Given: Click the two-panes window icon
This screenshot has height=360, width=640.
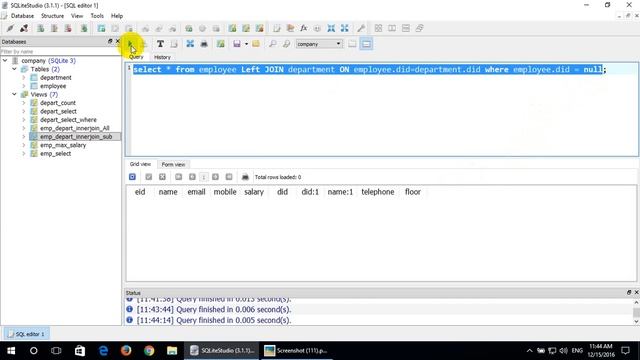Looking at the screenshot, I should pos(392,28).
